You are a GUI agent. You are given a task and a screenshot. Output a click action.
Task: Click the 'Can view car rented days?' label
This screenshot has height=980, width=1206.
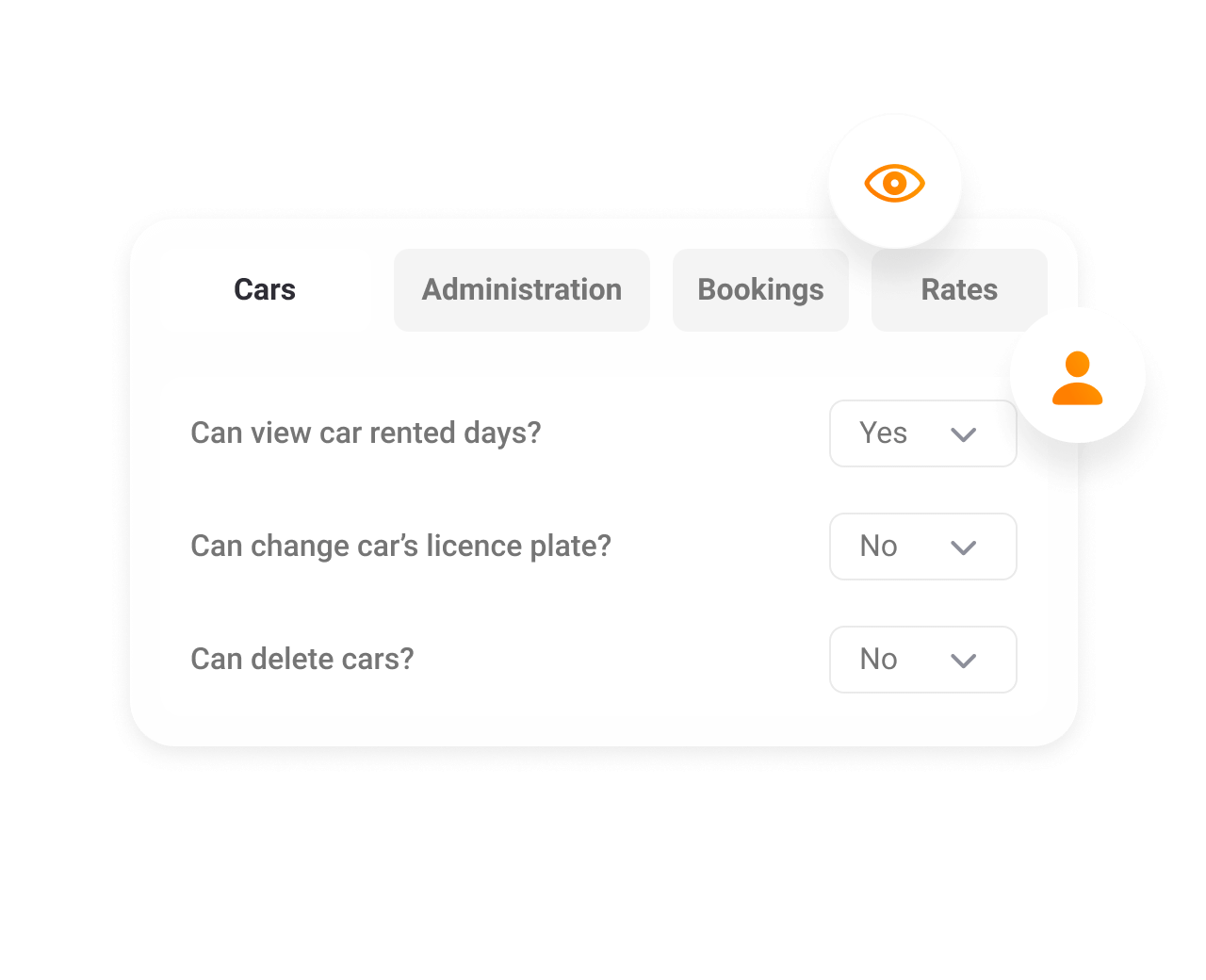[366, 433]
